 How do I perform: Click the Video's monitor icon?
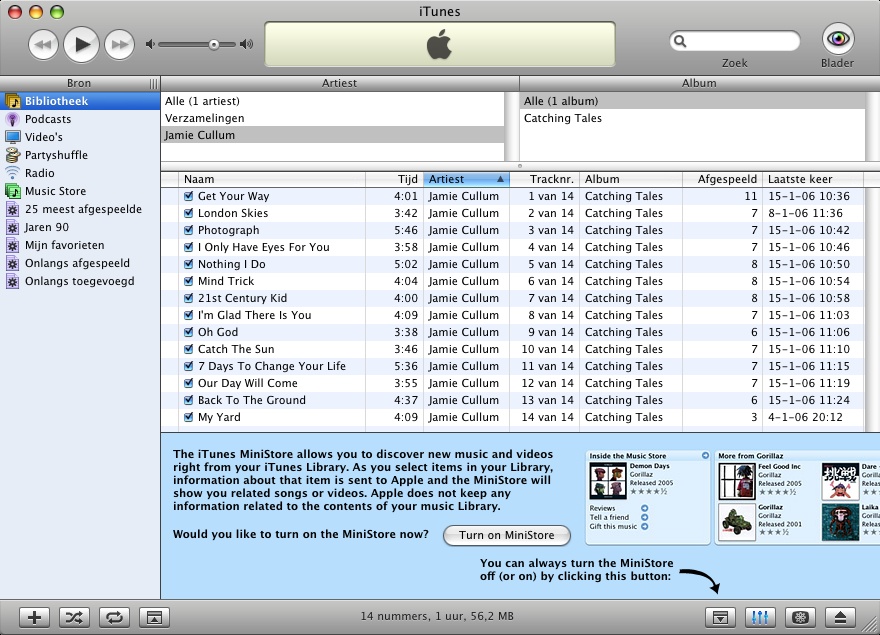click(x=12, y=137)
